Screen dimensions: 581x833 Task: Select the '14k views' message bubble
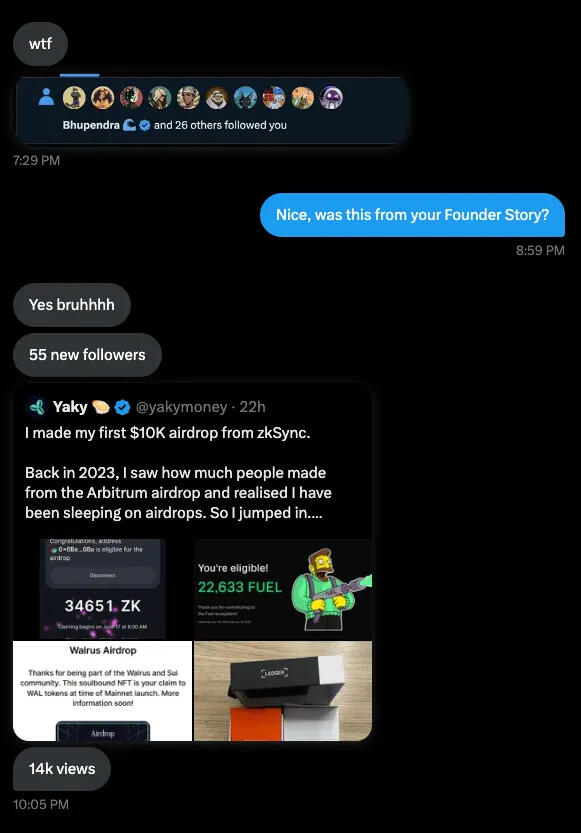pos(62,769)
